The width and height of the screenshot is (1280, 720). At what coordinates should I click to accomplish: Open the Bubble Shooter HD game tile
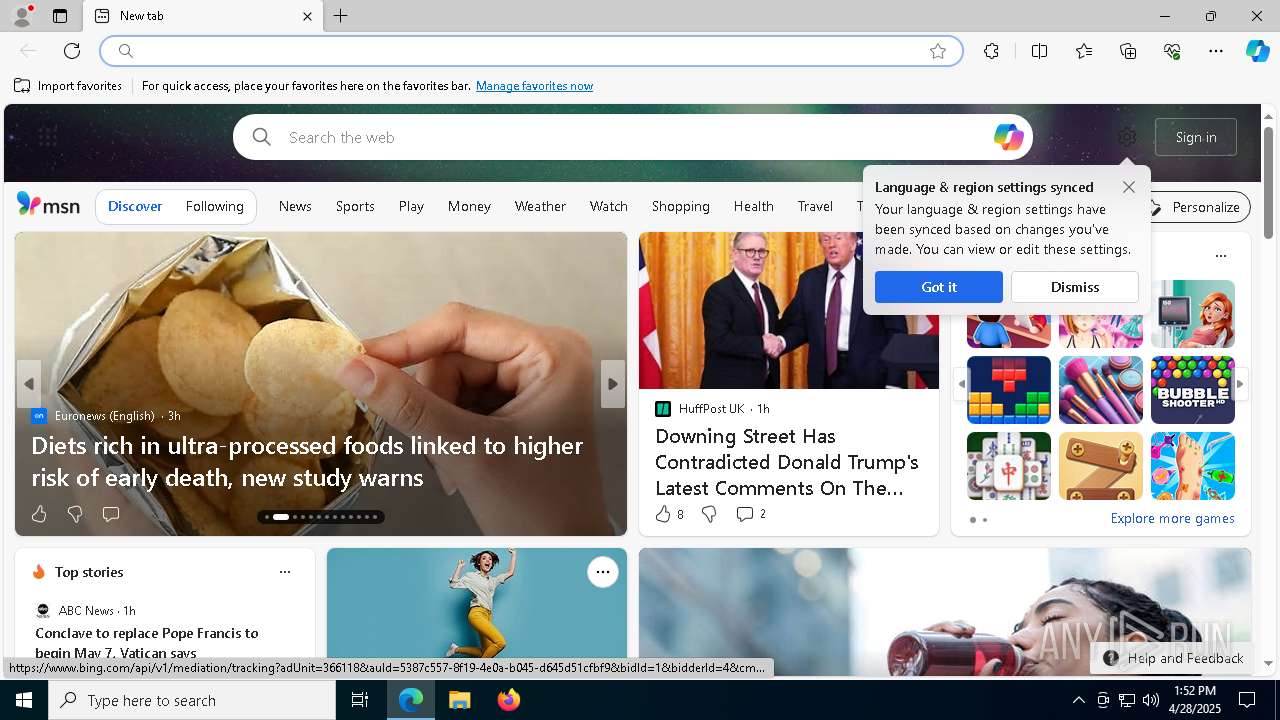[1193, 390]
